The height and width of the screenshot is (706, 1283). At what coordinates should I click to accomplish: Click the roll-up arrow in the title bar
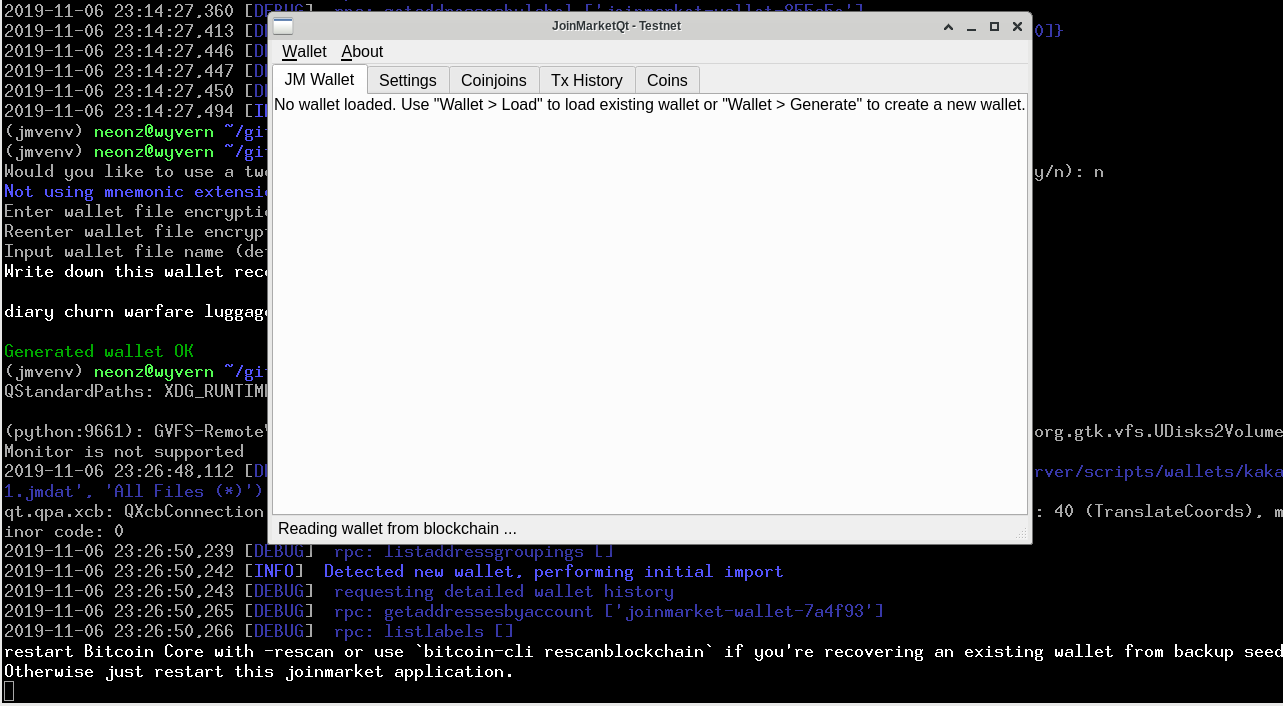point(947,26)
